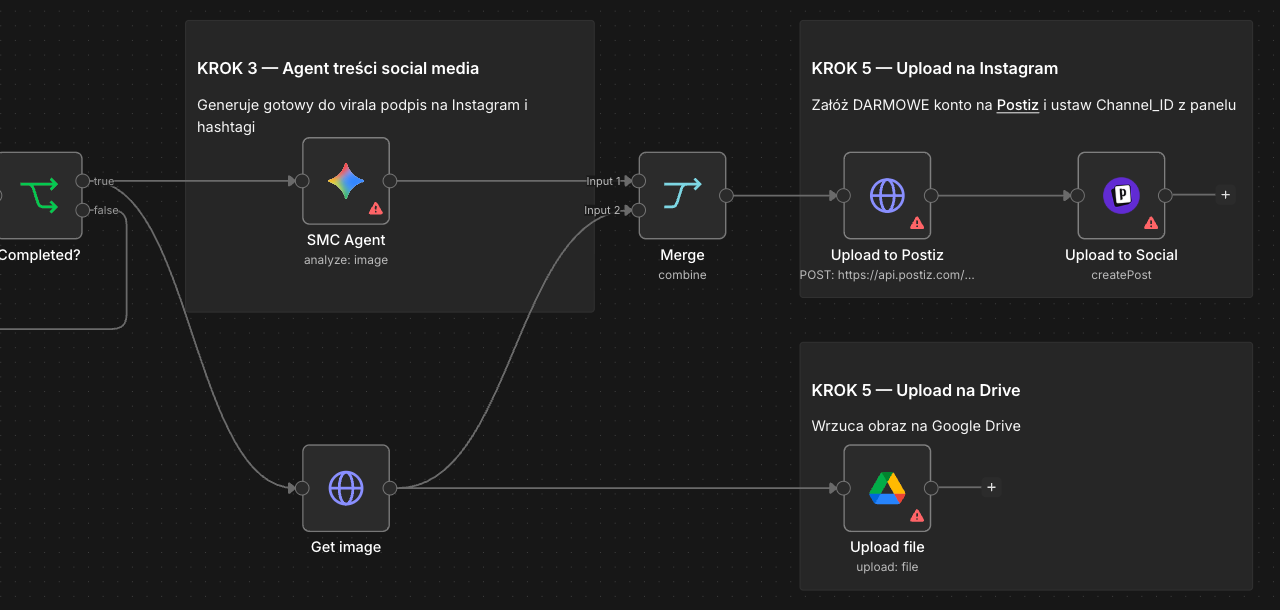This screenshot has width=1280, height=610.
Task: Click warning triangle on SMC Agent node
Action: pos(376,209)
